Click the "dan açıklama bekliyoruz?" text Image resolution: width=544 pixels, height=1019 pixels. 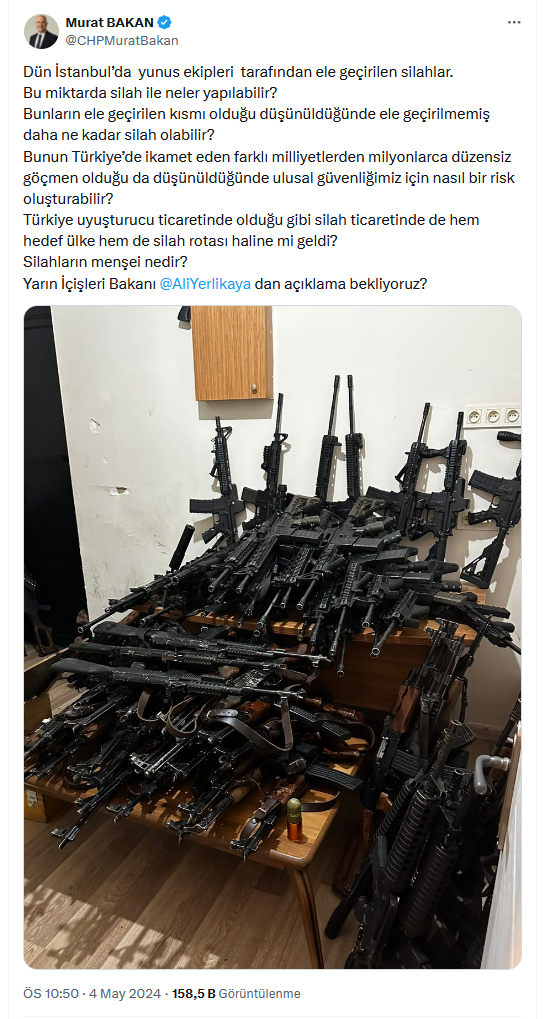tap(341, 283)
